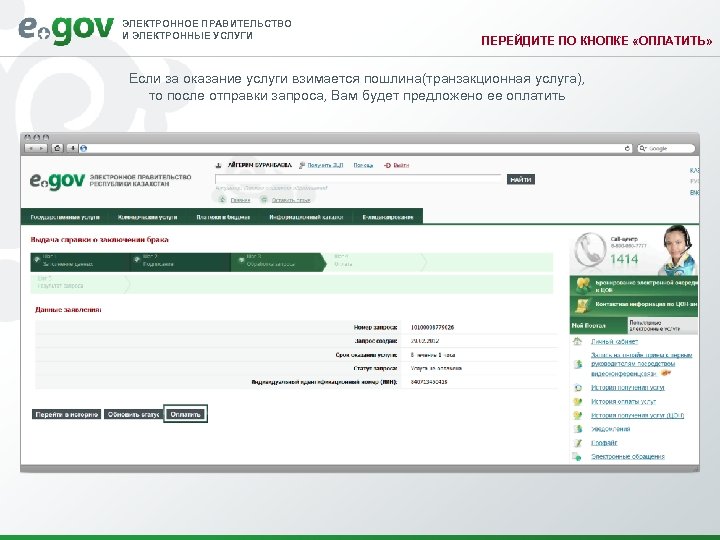Click the browser forward arrow button
The image size is (720, 540).
tap(42, 148)
